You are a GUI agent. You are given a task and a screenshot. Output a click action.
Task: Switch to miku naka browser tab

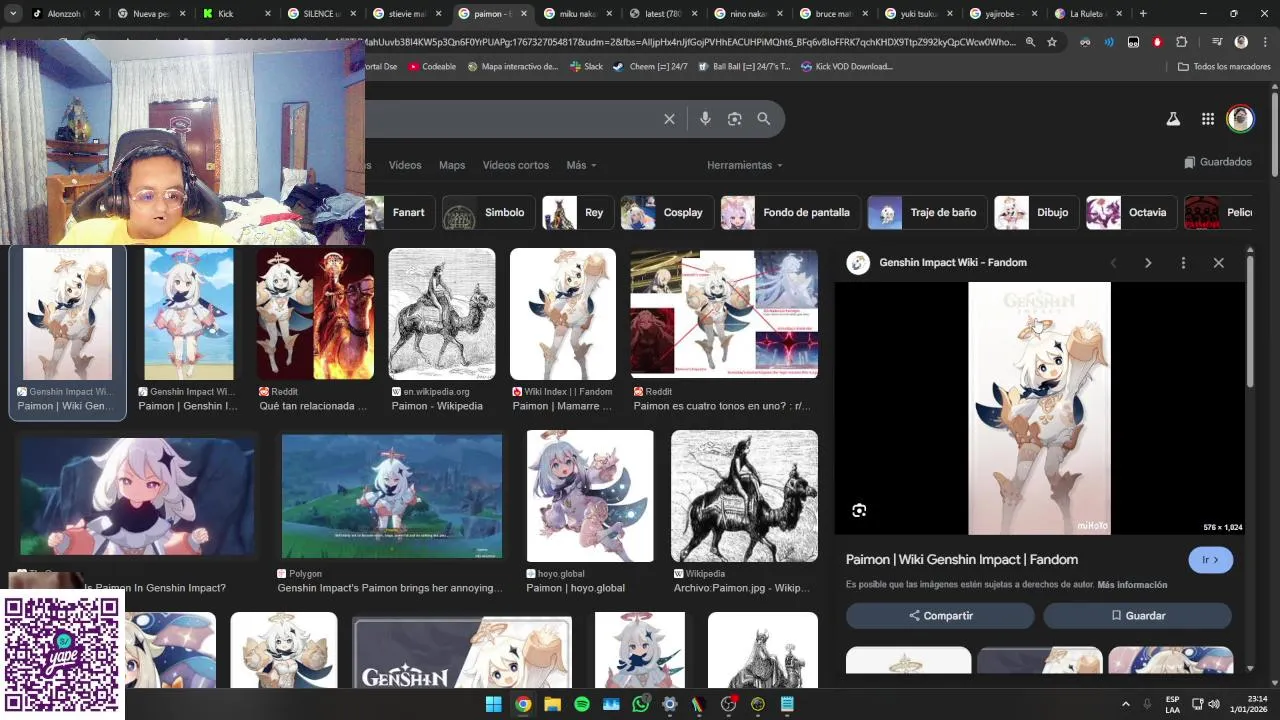(576, 14)
